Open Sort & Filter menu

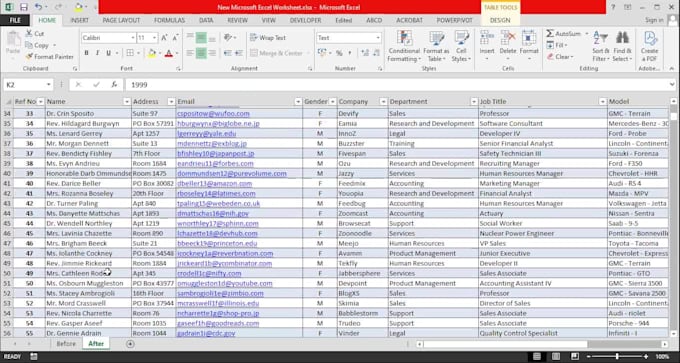pyautogui.click(x=601, y=46)
